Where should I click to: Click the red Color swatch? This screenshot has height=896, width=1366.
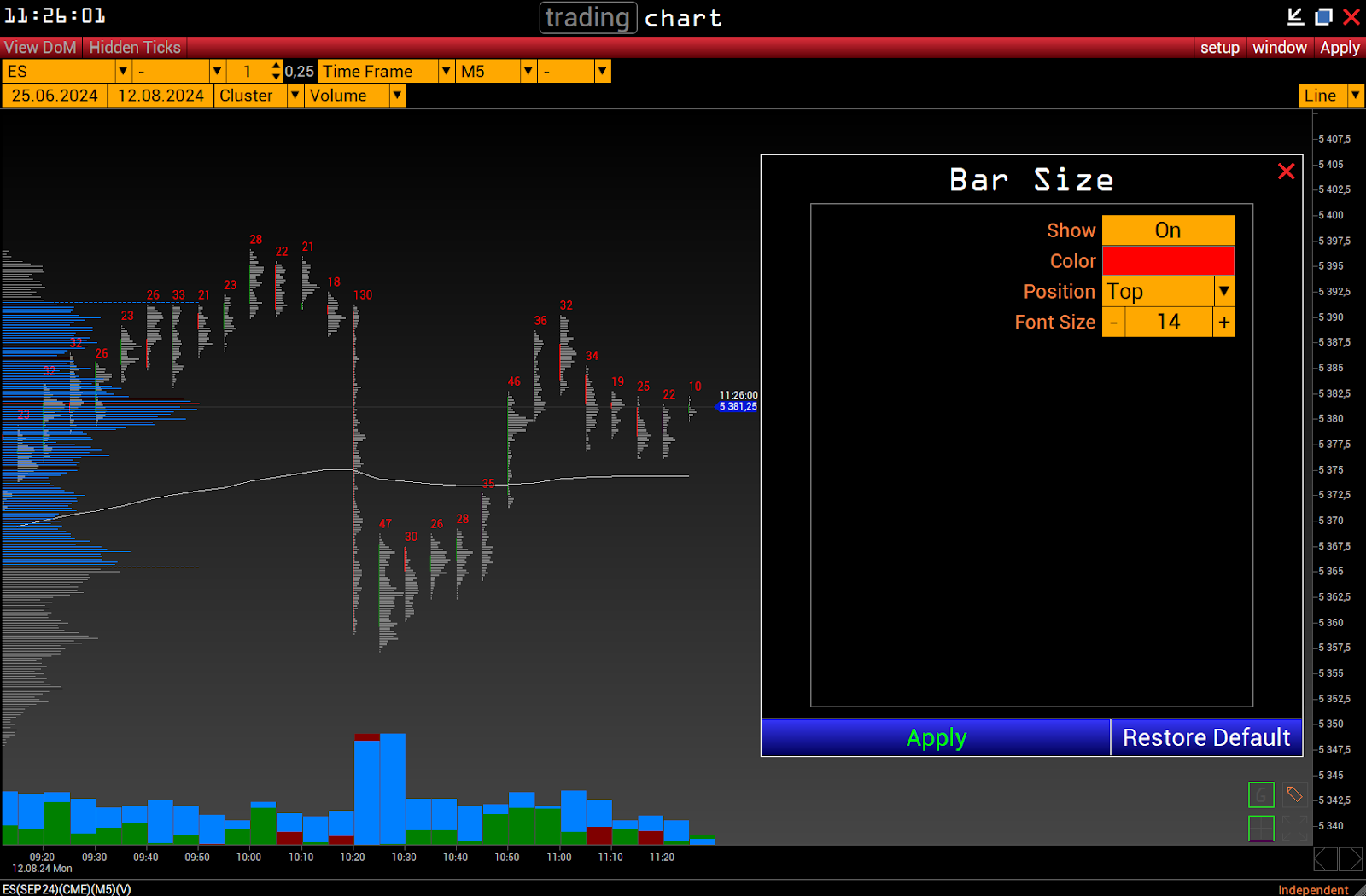(x=1167, y=261)
